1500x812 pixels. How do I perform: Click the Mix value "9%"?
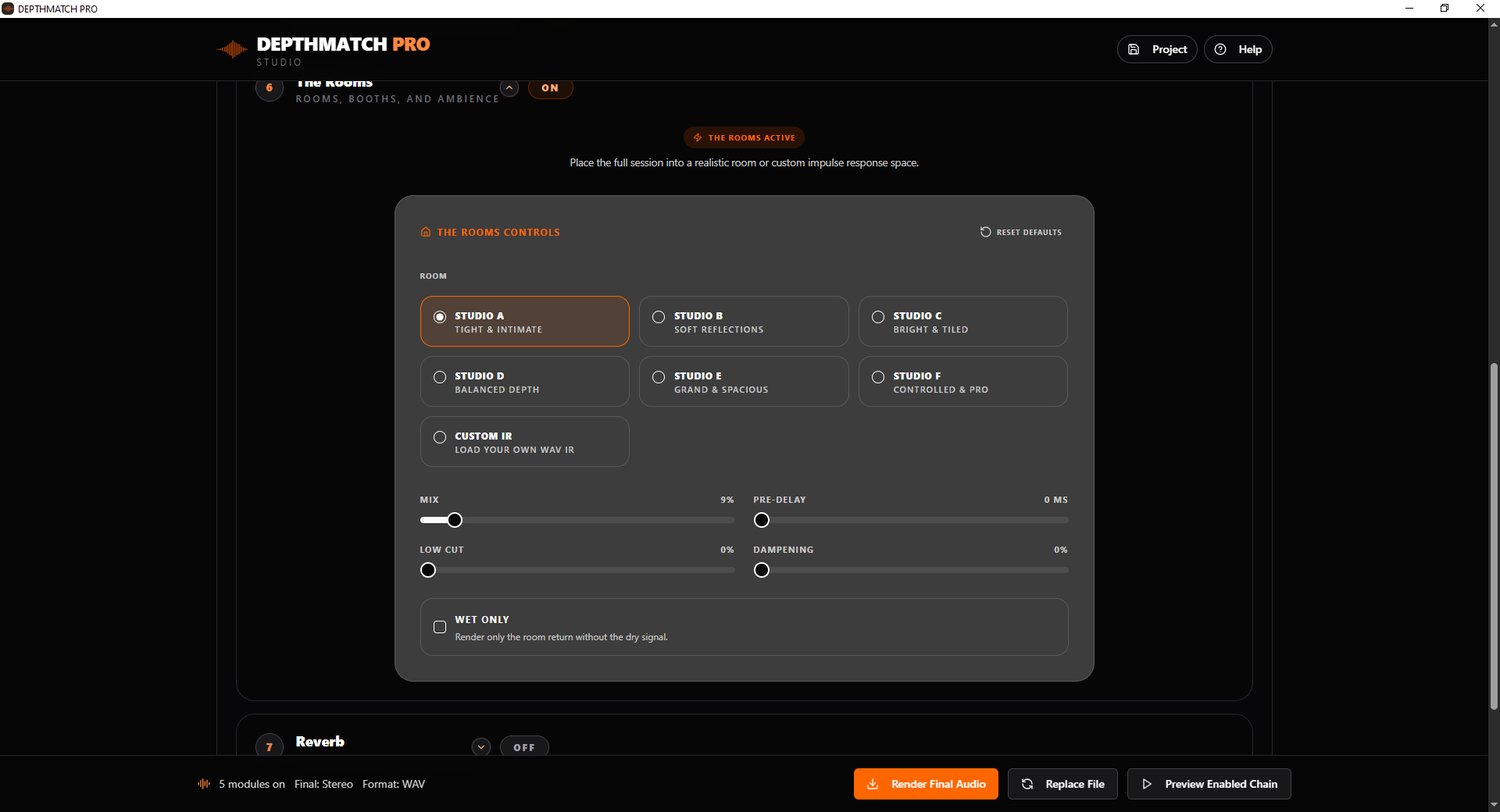[x=727, y=499]
